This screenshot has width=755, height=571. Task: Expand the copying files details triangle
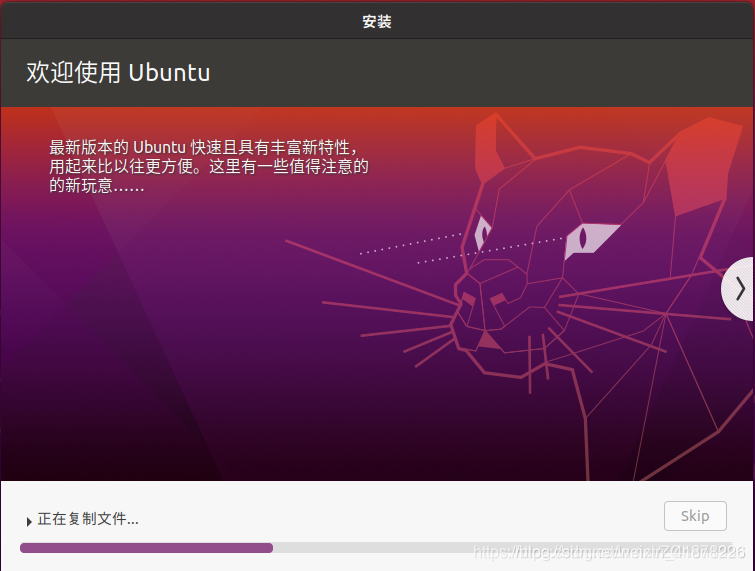(29, 521)
